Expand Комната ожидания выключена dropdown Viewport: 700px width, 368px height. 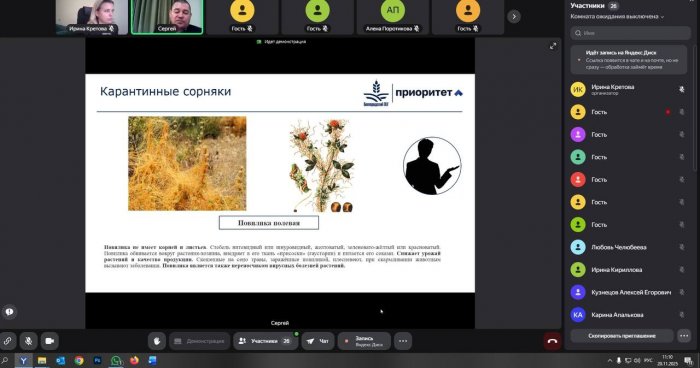tap(617, 17)
